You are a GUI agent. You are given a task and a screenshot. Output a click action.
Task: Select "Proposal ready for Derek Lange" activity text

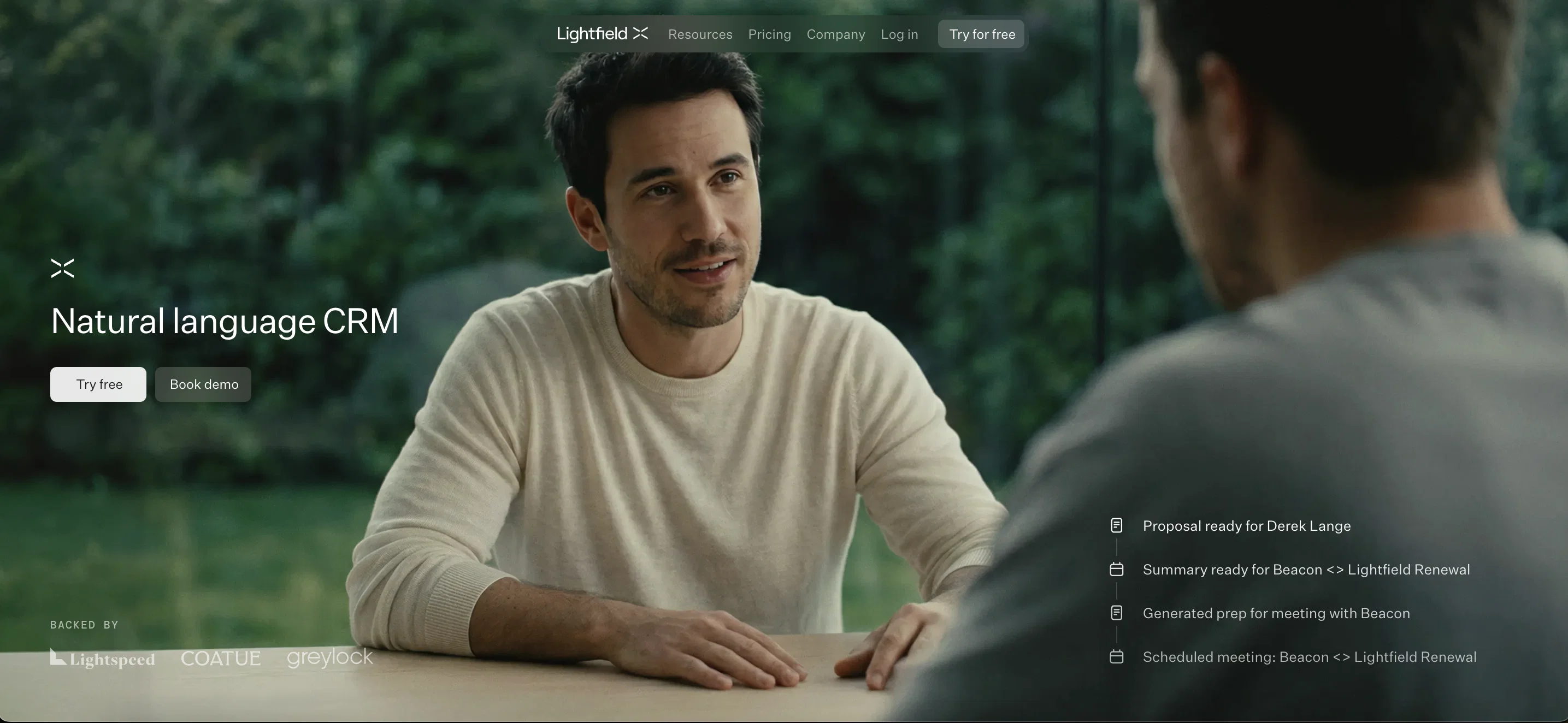tap(1247, 526)
